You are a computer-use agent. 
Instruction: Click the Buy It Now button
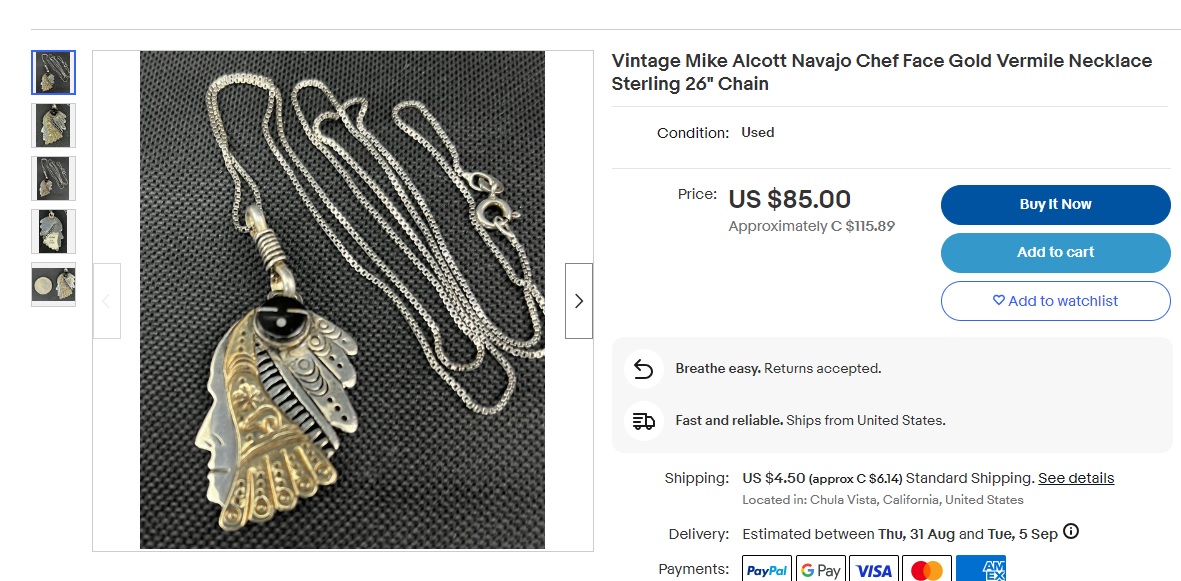pos(1055,204)
